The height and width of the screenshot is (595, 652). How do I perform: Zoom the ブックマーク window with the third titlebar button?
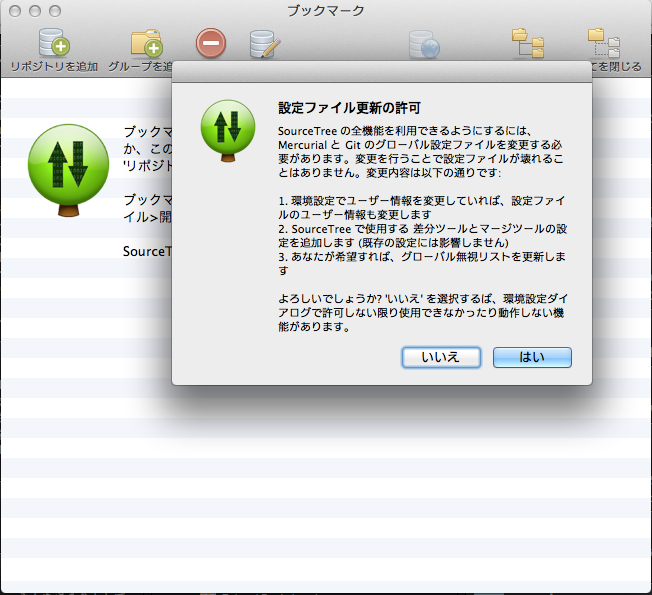tap(55, 11)
